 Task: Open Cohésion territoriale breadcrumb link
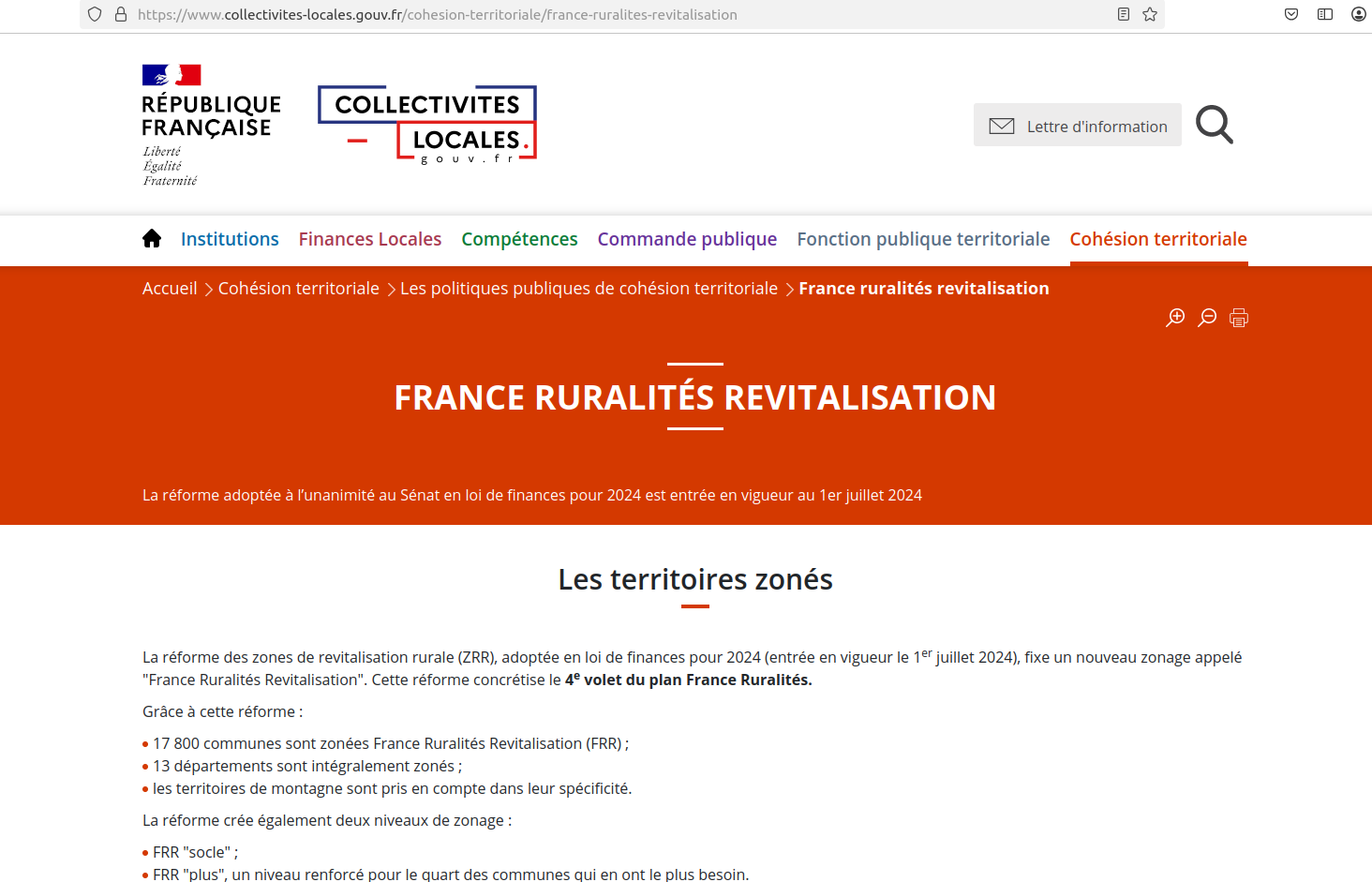(299, 288)
